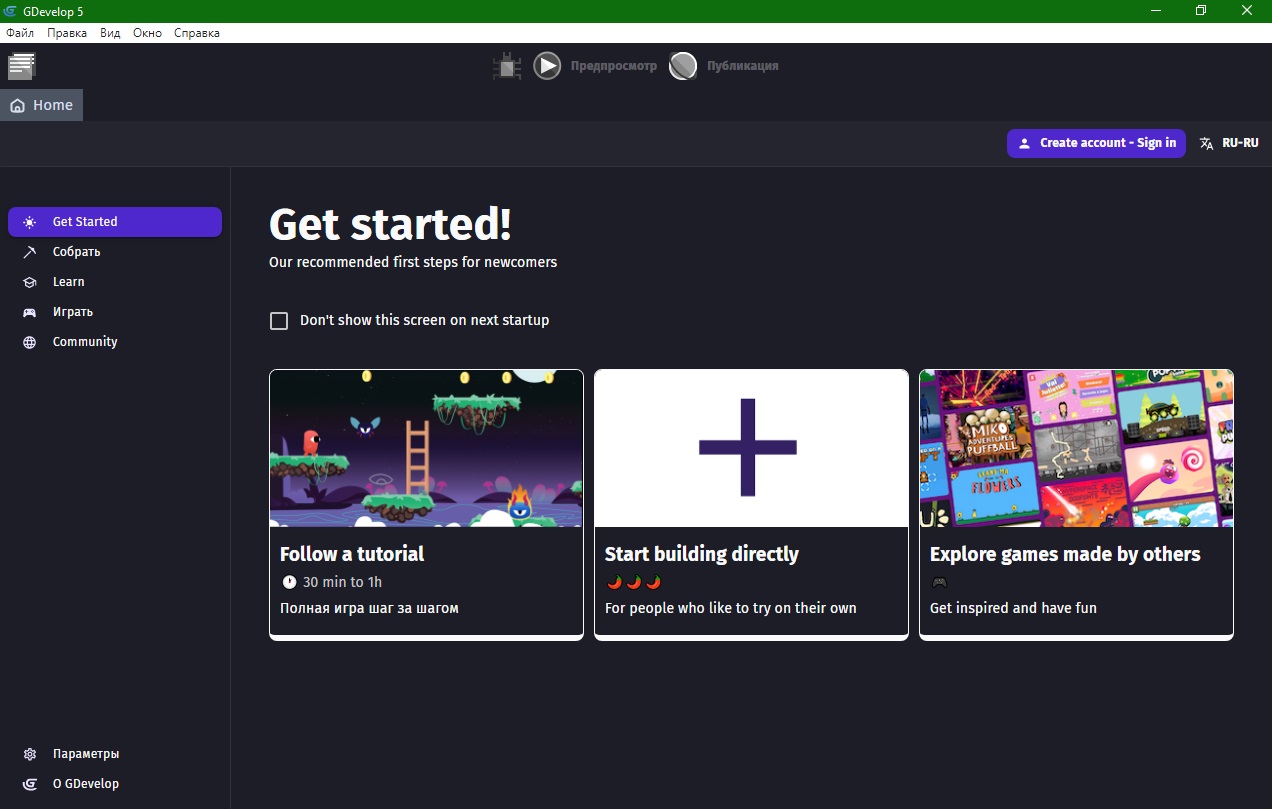Click the chili peppers difficulty icons
Viewport: 1272px width, 809px height.
(x=634, y=582)
